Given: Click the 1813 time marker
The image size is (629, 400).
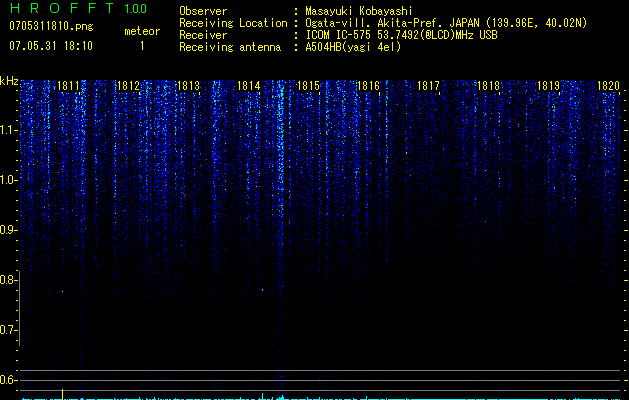Looking at the screenshot, I should click(x=188, y=86).
